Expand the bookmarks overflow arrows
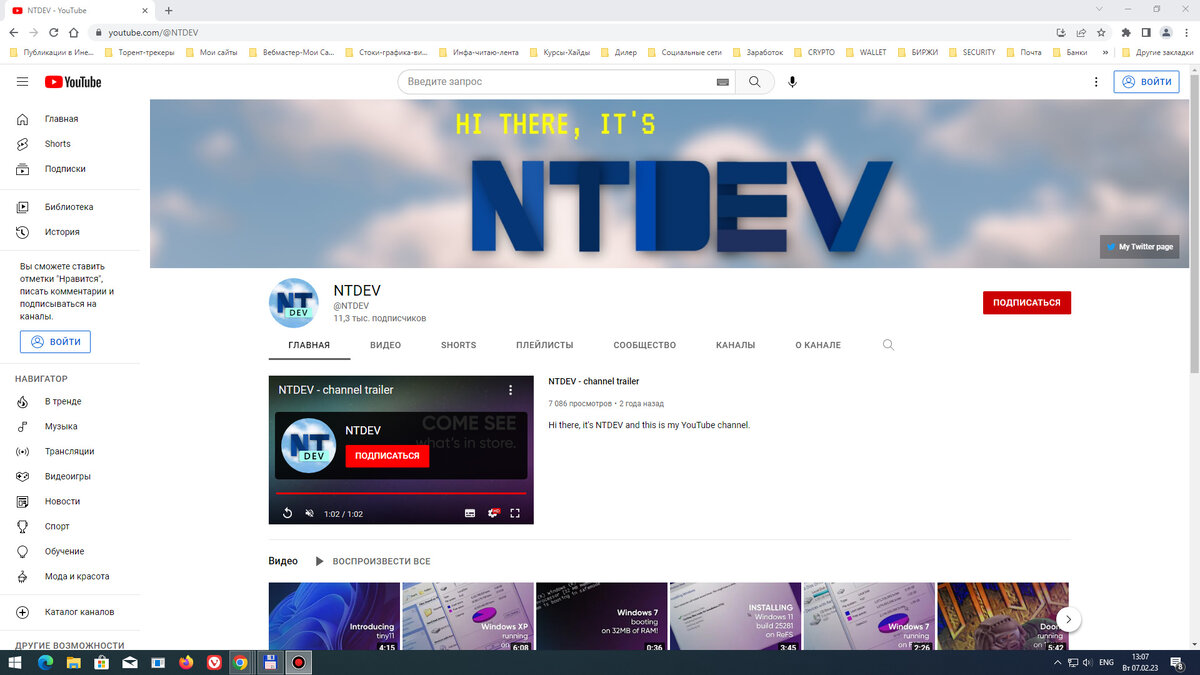The image size is (1200, 675). tap(1104, 52)
